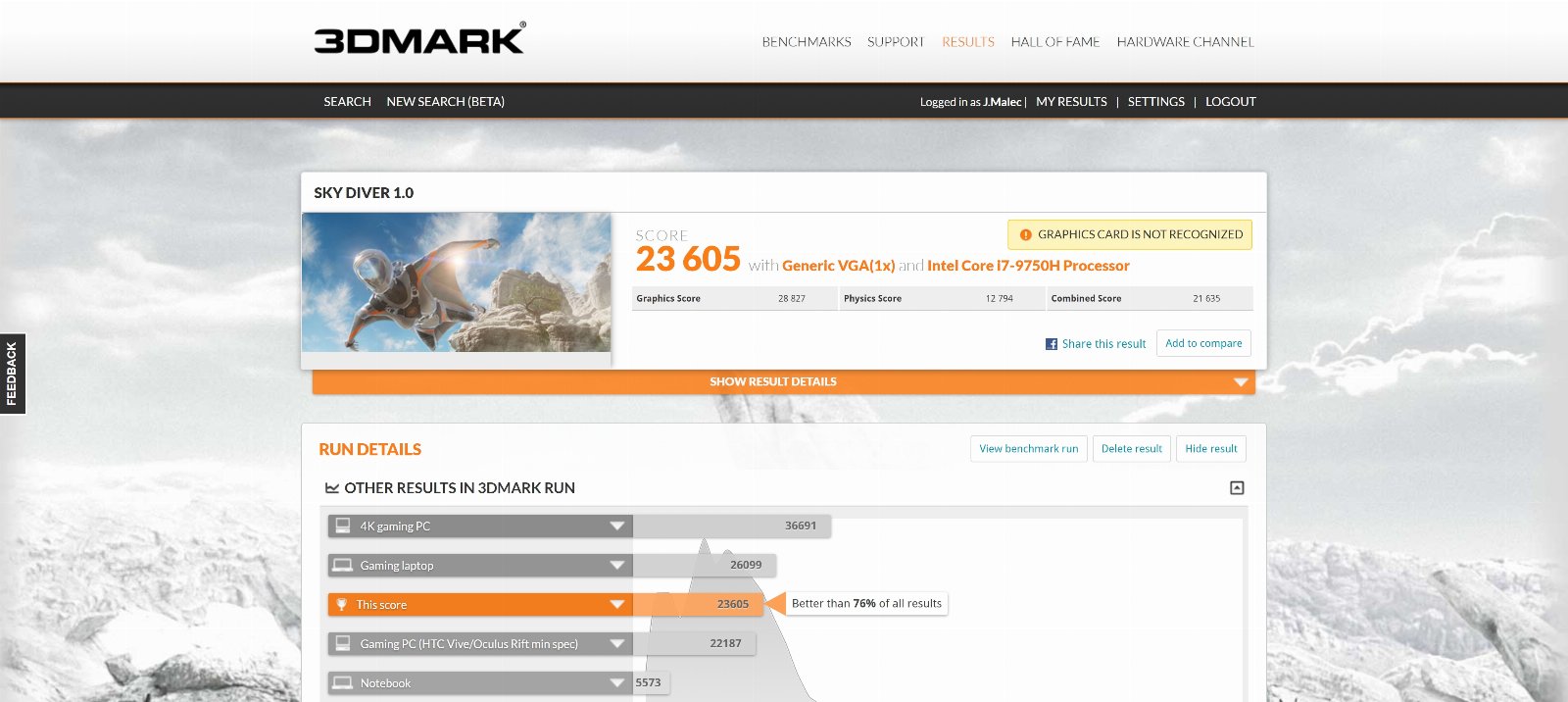Click the 3DMark logo
Viewport: 1568px width, 702px height.
click(x=419, y=39)
